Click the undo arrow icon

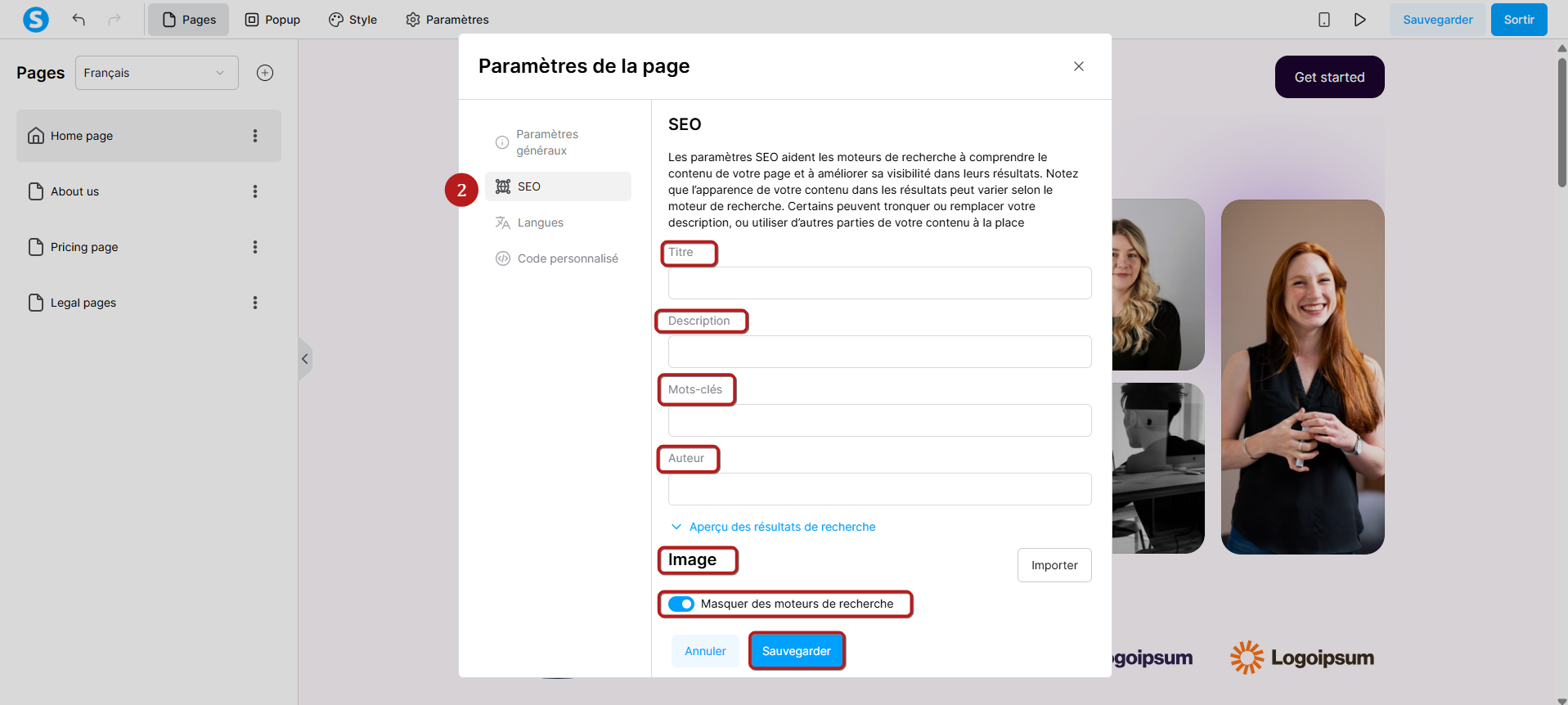coord(79,20)
